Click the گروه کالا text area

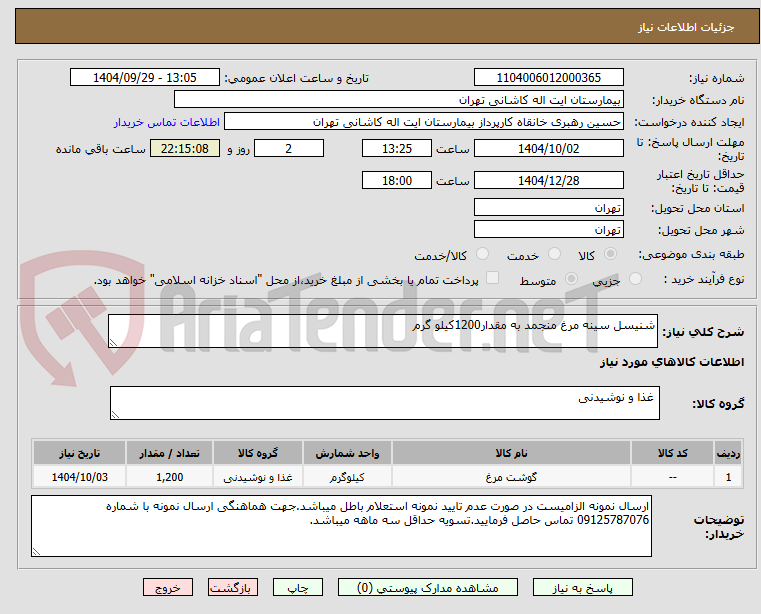click(x=384, y=403)
